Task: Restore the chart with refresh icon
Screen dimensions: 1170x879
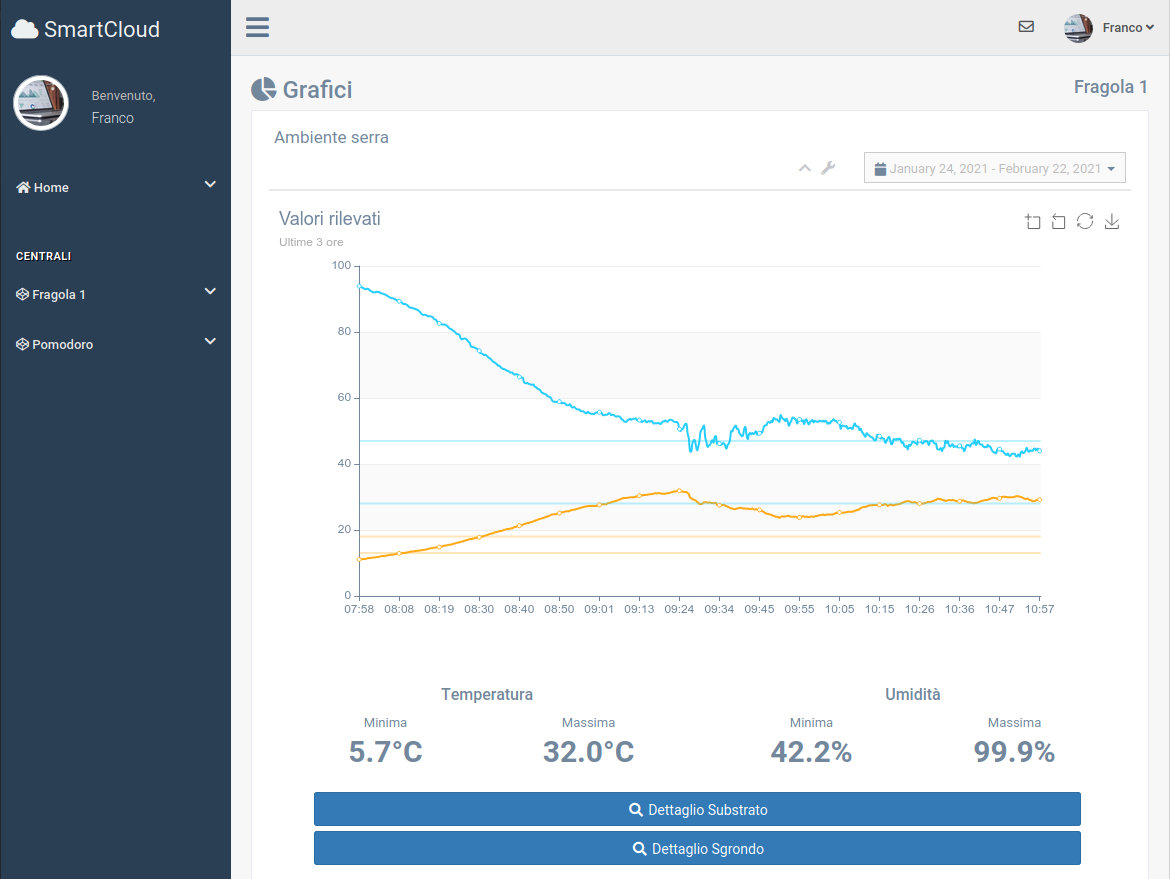Action: click(x=1085, y=222)
